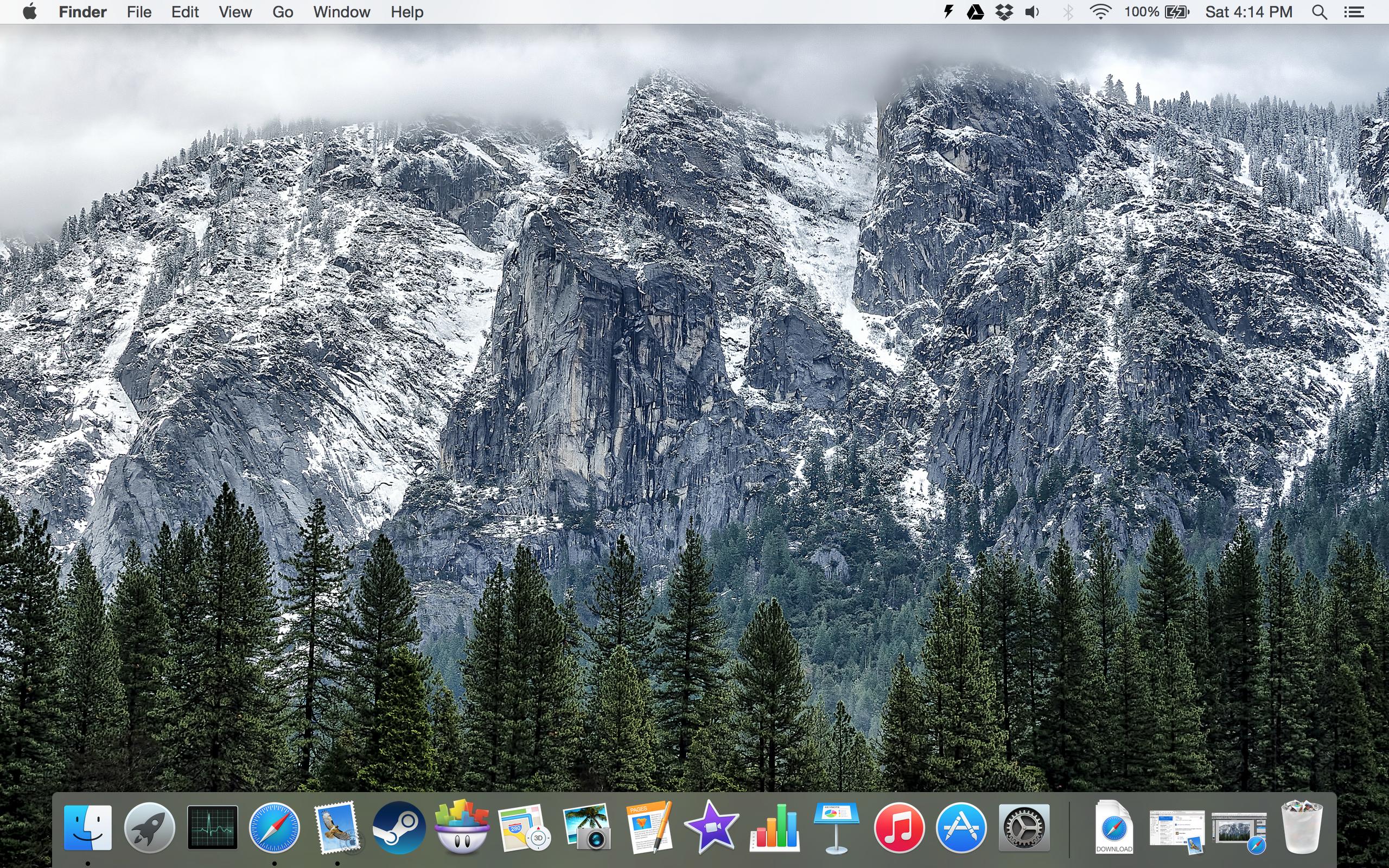The image size is (1389, 868).
Task: Open the Go menu
Action: click(x=282, y=12)
